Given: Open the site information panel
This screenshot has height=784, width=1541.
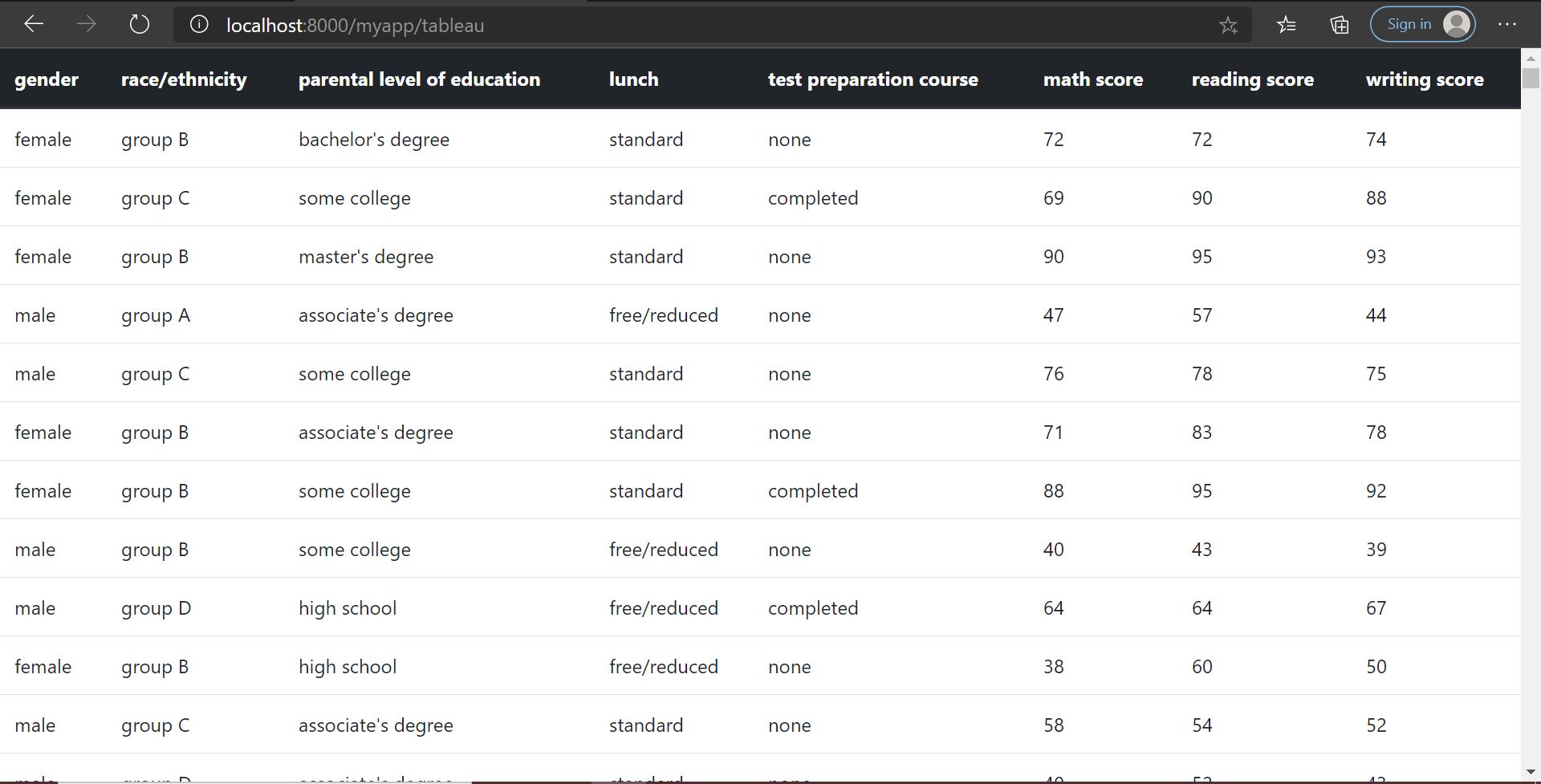Looking at the screenshot, I should (198, 24).
